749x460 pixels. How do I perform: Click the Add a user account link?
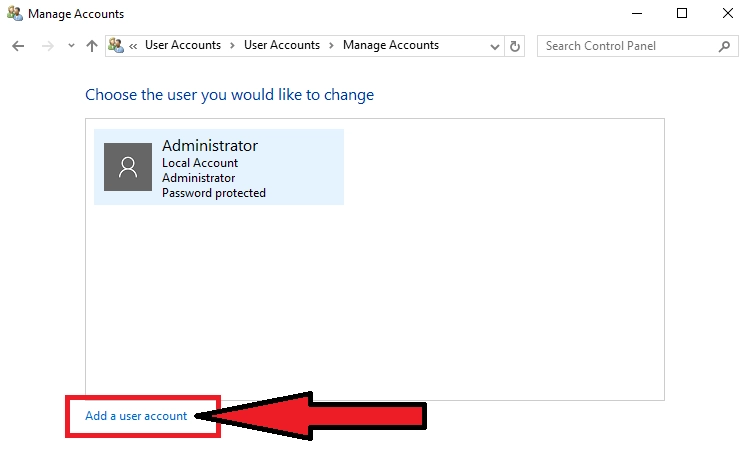tap(136, 416)
